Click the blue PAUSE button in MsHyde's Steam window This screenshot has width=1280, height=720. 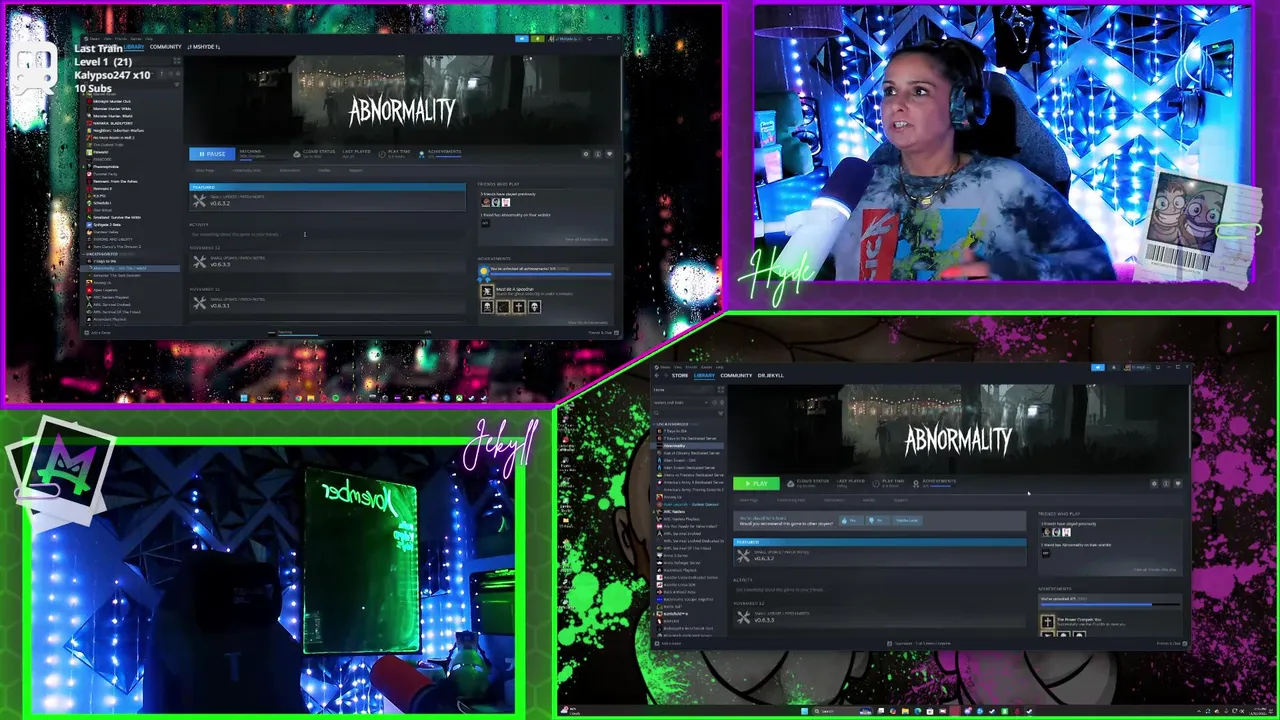(212, 154)
